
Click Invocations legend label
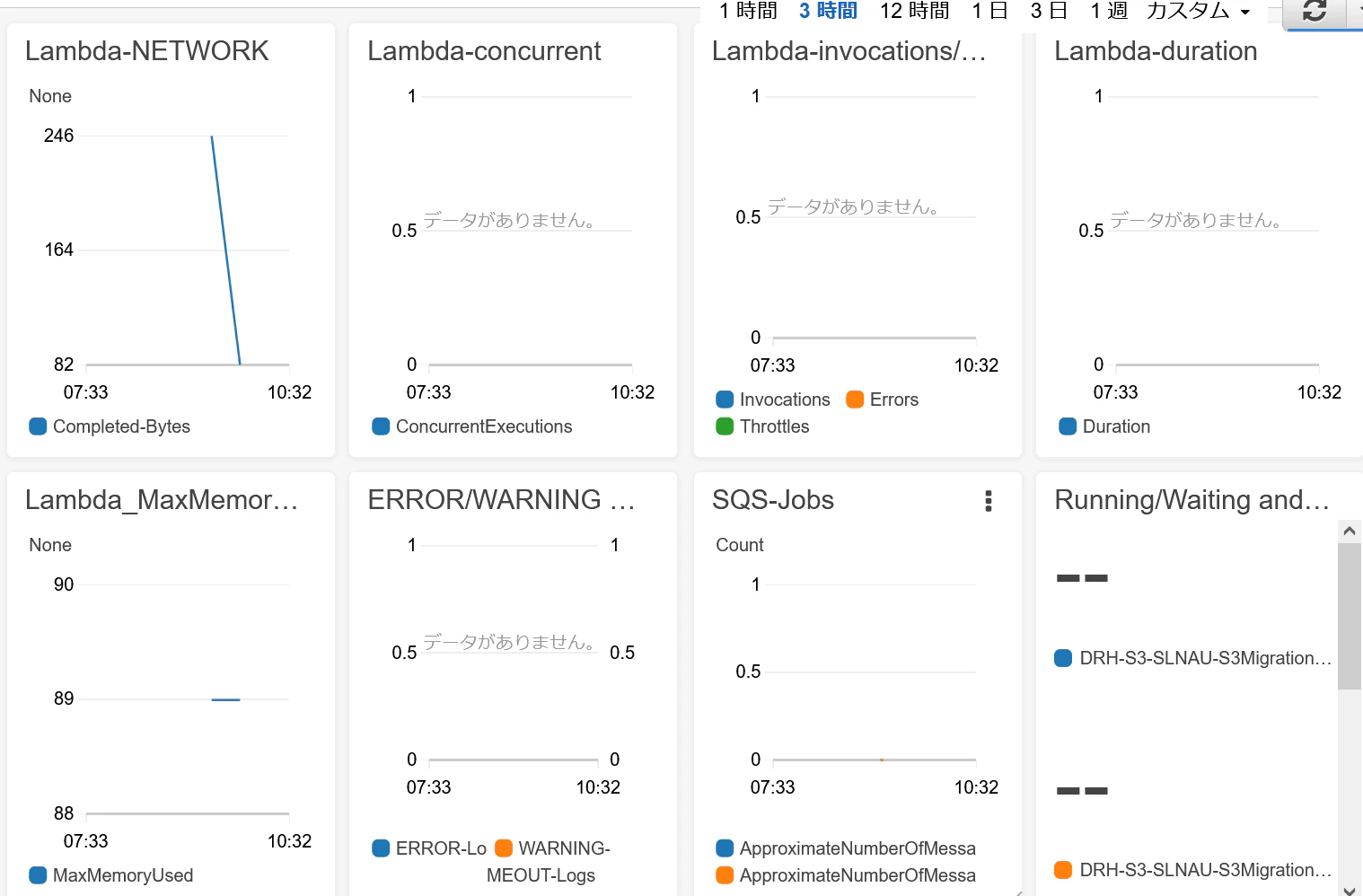785,400
